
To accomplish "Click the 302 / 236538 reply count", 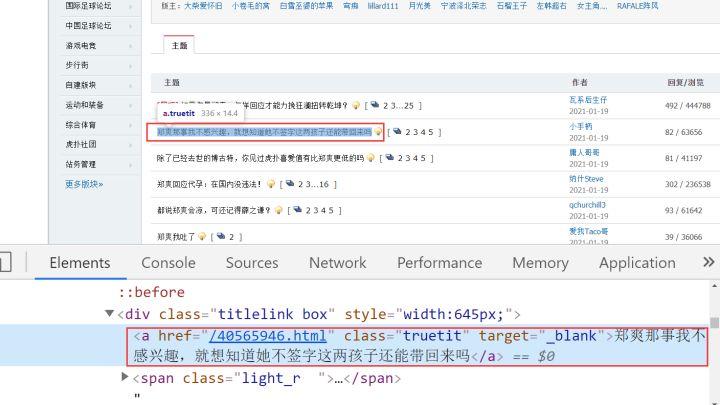I will 687,184.
